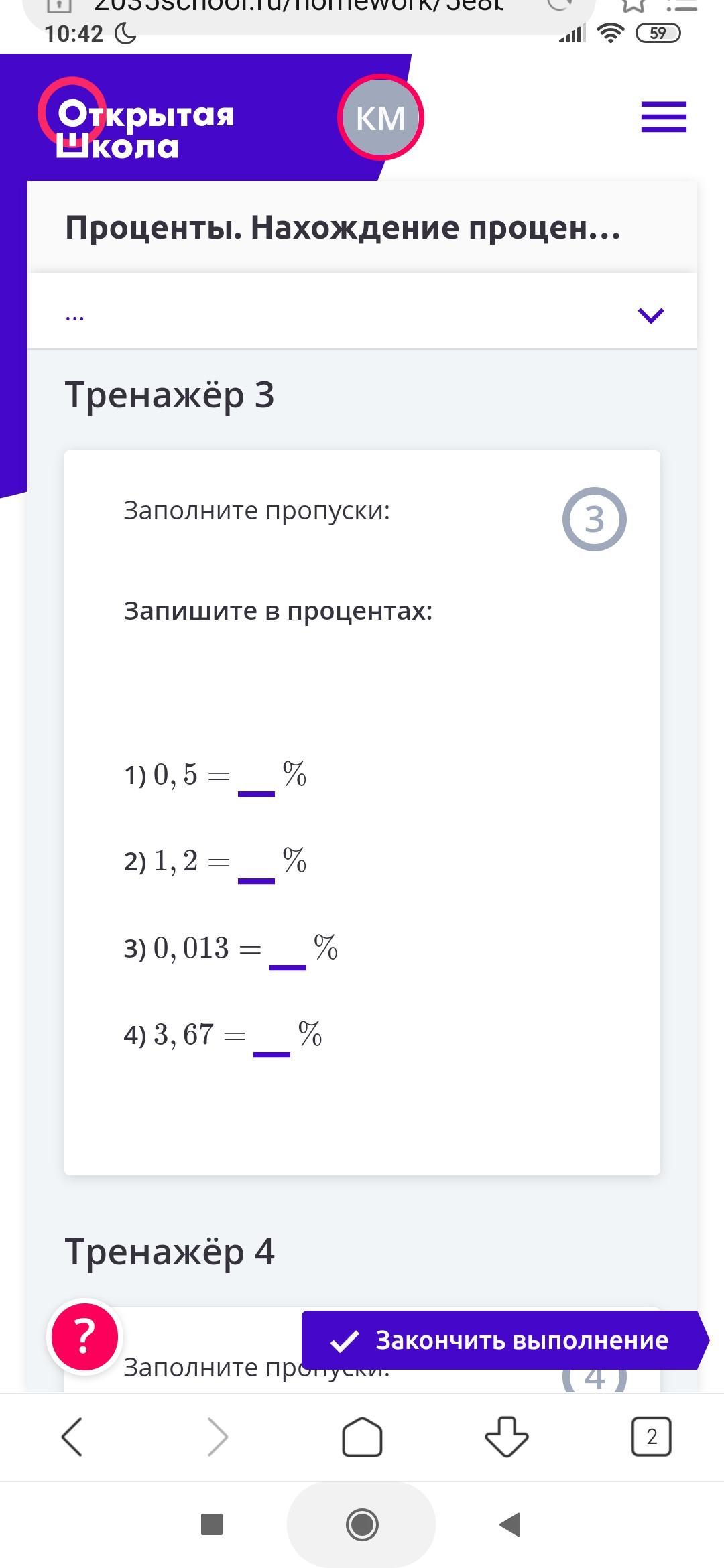
Task: Tap the Android home circle button
Action: pos(362,1524)
